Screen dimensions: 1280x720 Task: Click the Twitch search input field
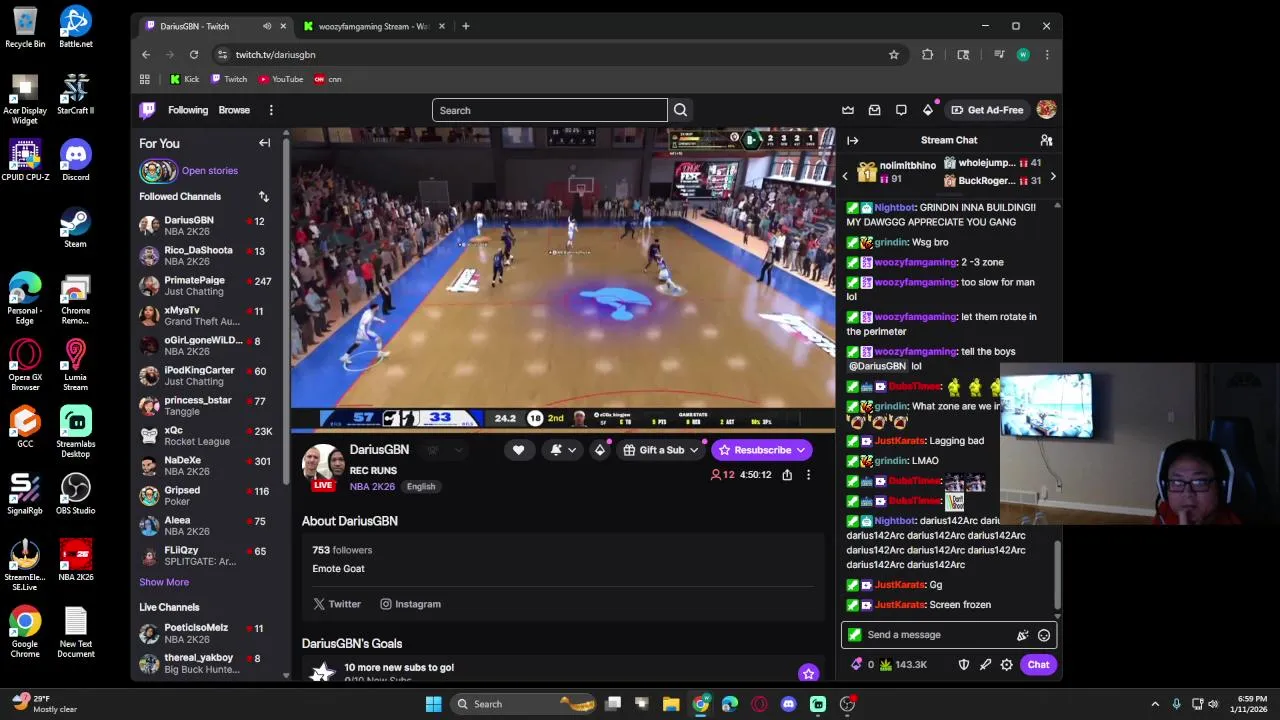pos(550,110)
